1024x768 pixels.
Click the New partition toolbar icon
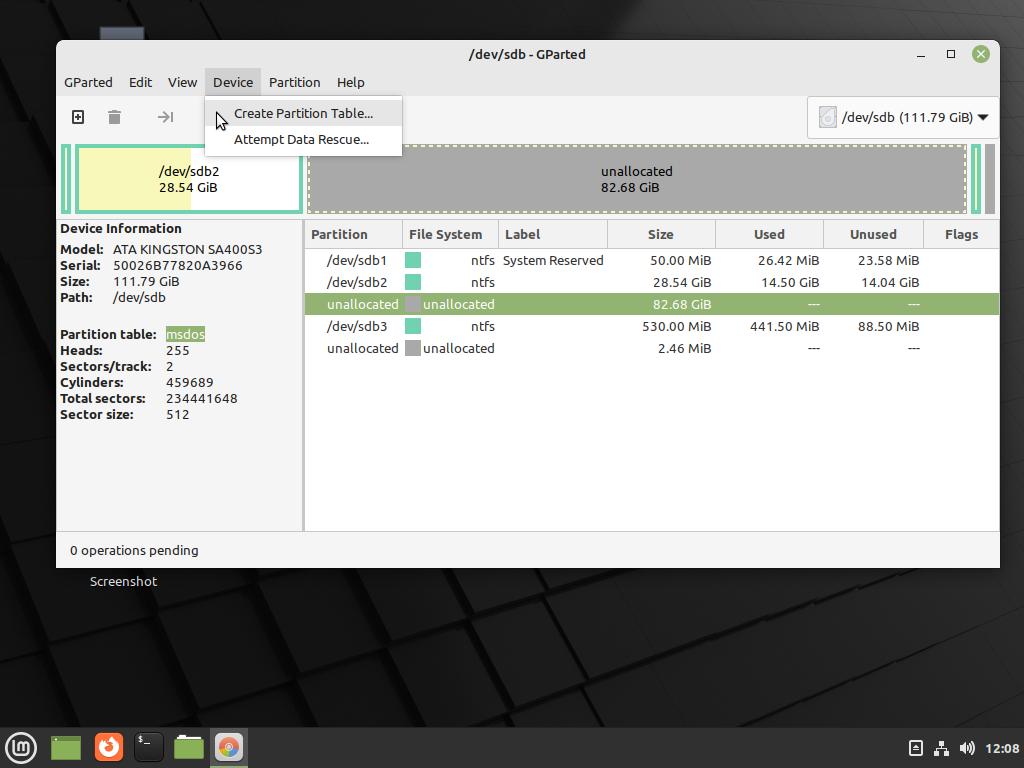78,117
